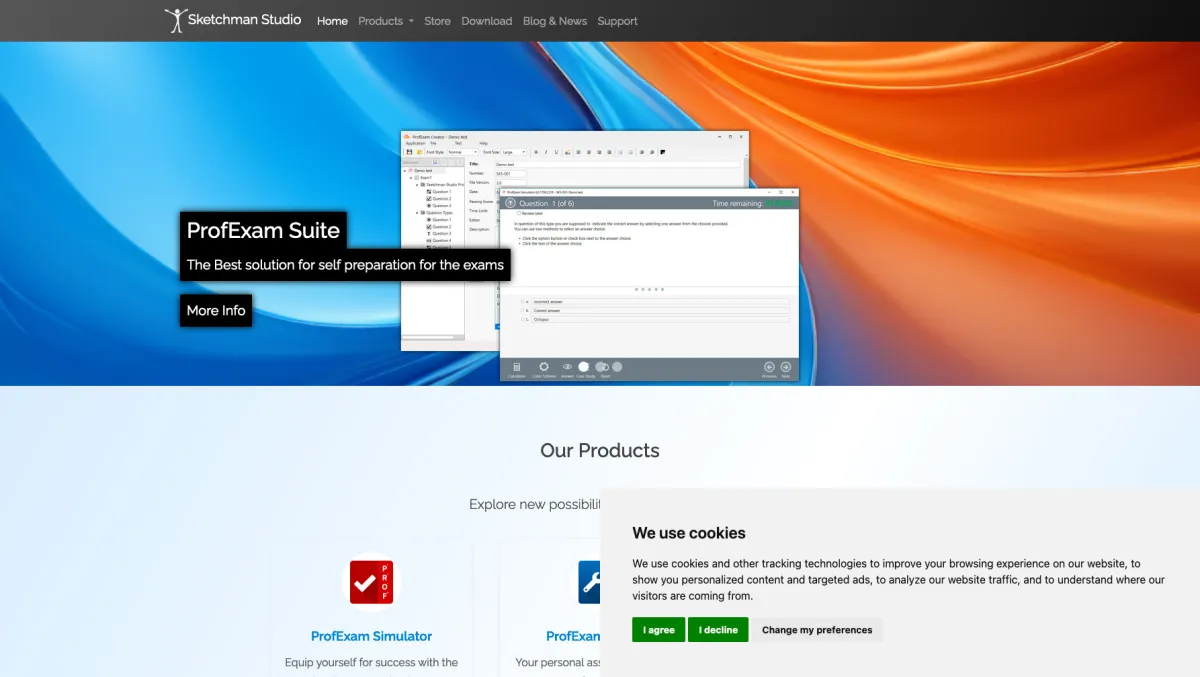Expand the Products dropdown menu
Viewport: 1200px width, 677px height.
(385, 21)
